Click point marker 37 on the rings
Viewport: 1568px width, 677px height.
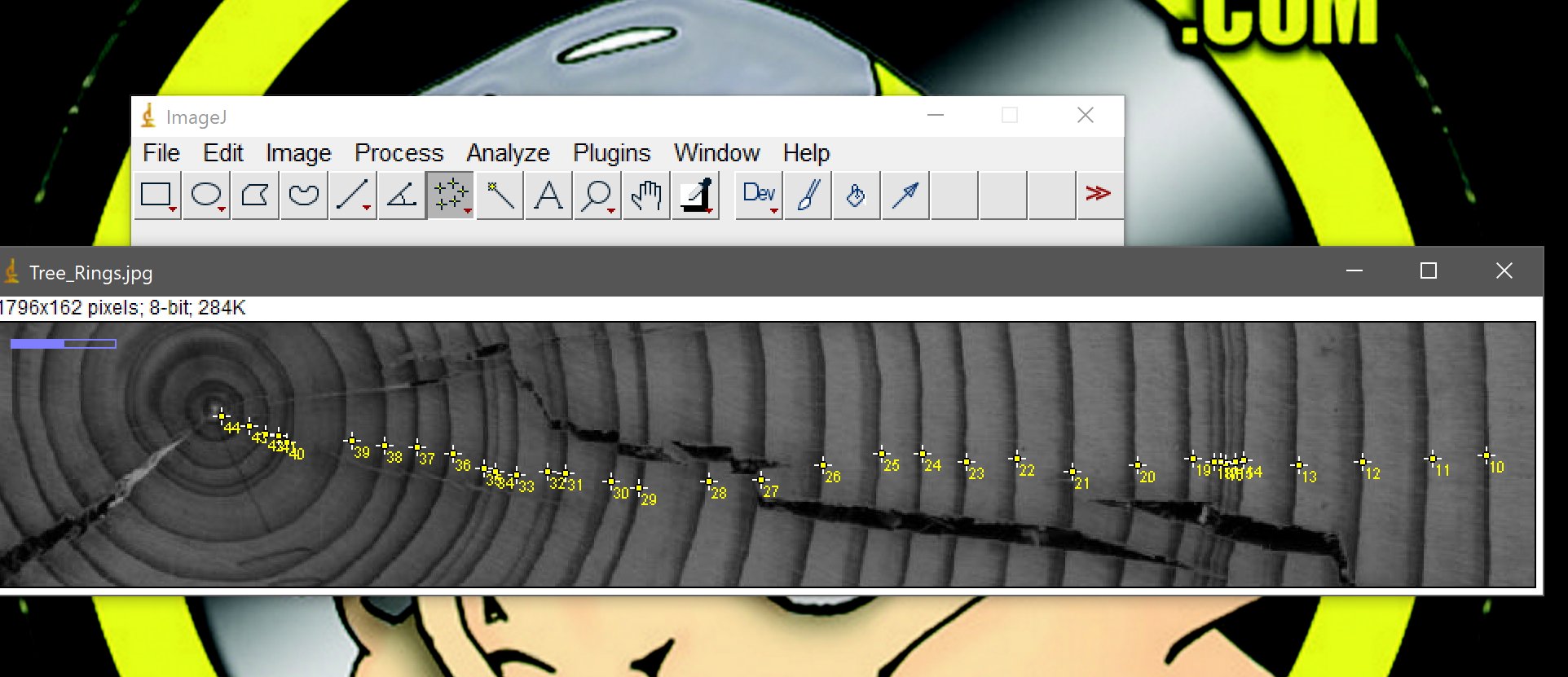(x=417, y=447)
